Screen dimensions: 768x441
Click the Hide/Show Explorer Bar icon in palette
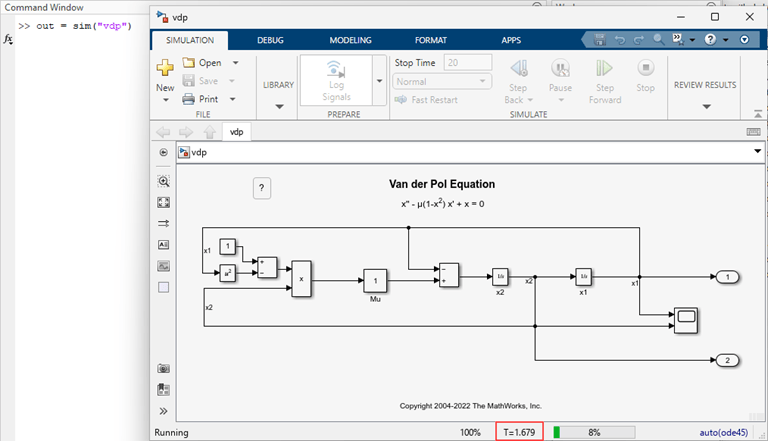coord(164,152)
